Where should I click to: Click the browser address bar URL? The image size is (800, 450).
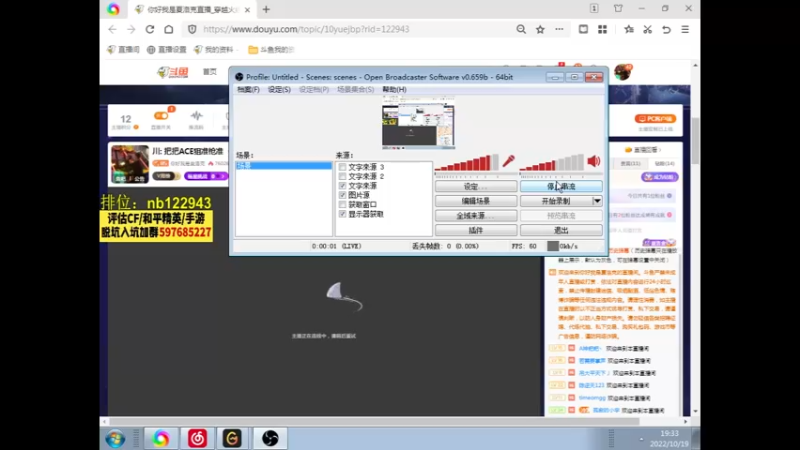306,29
